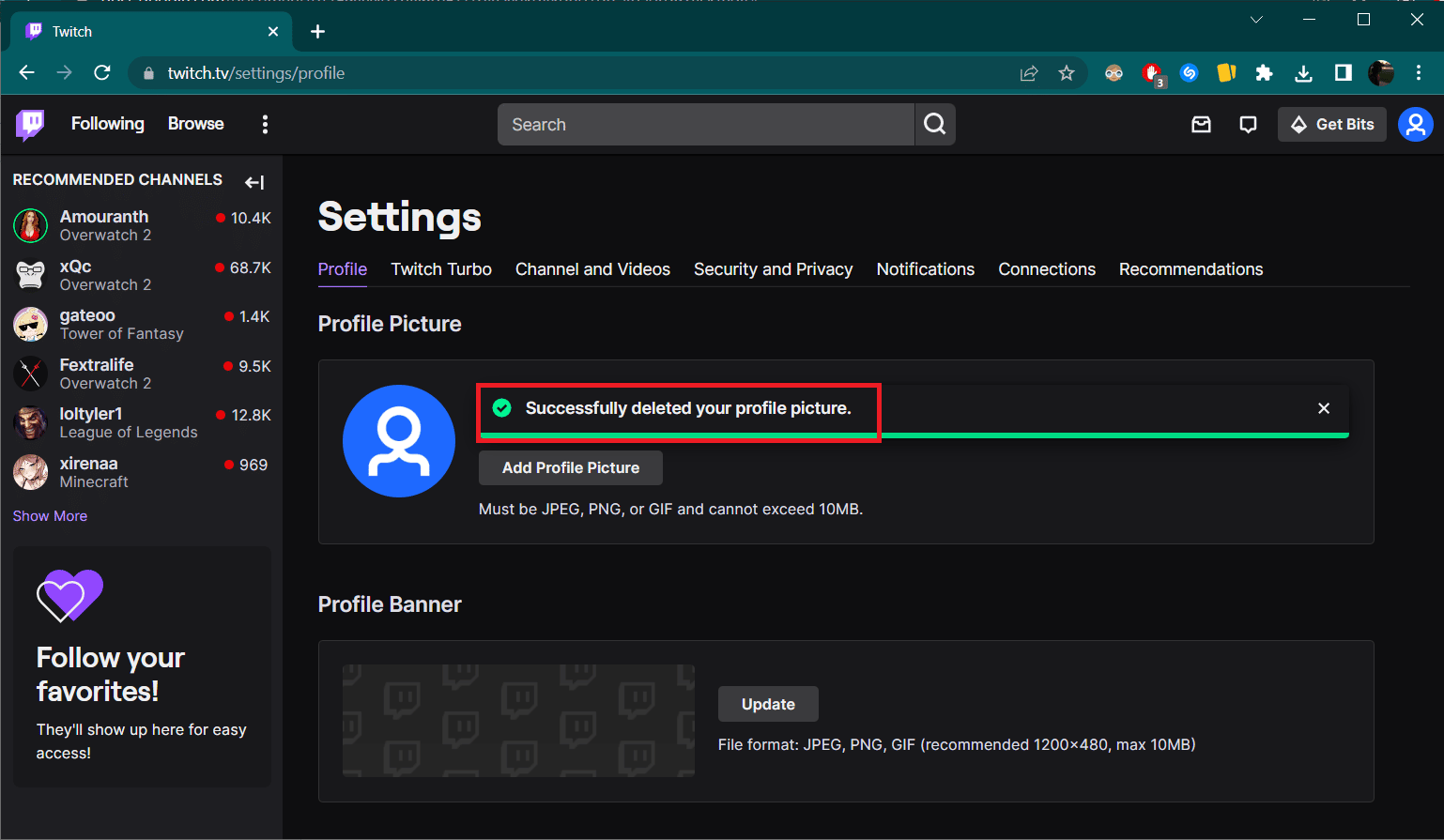Viewport: 1444px width, 840px height.
Task: Click the profile banner preview image
Action: click(518, 721)
